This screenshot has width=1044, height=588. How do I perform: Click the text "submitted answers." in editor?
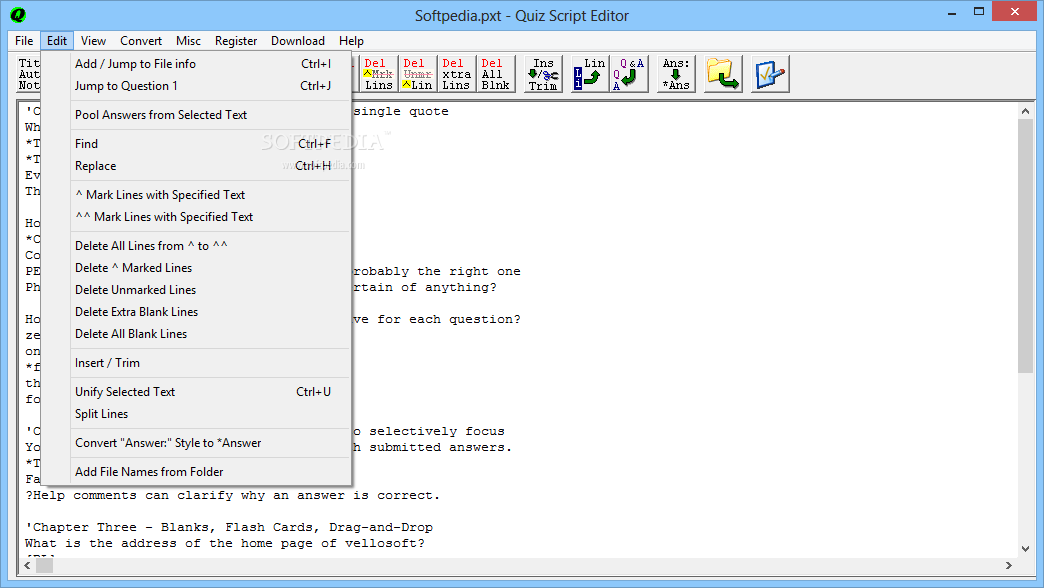click(441, 447)
